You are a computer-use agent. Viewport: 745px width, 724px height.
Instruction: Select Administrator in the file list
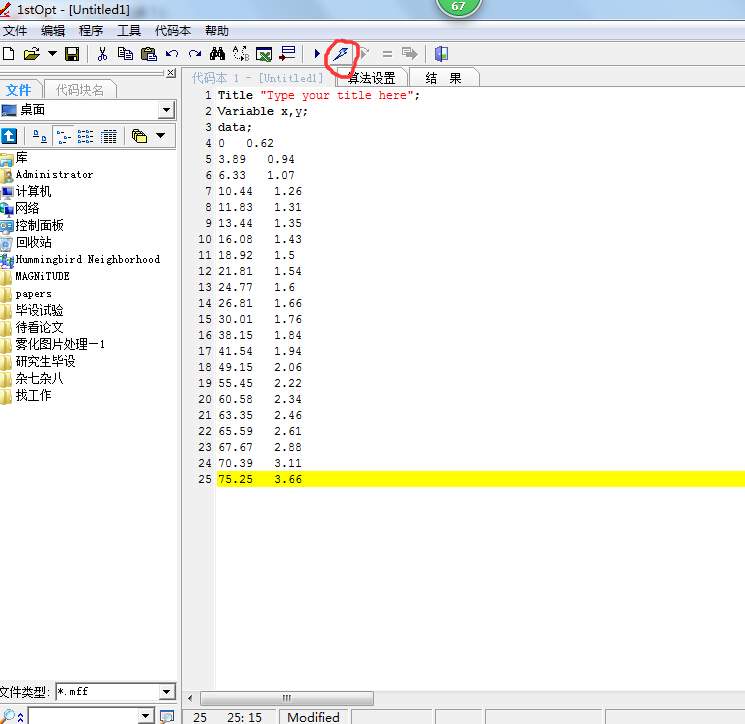point(54,175)
